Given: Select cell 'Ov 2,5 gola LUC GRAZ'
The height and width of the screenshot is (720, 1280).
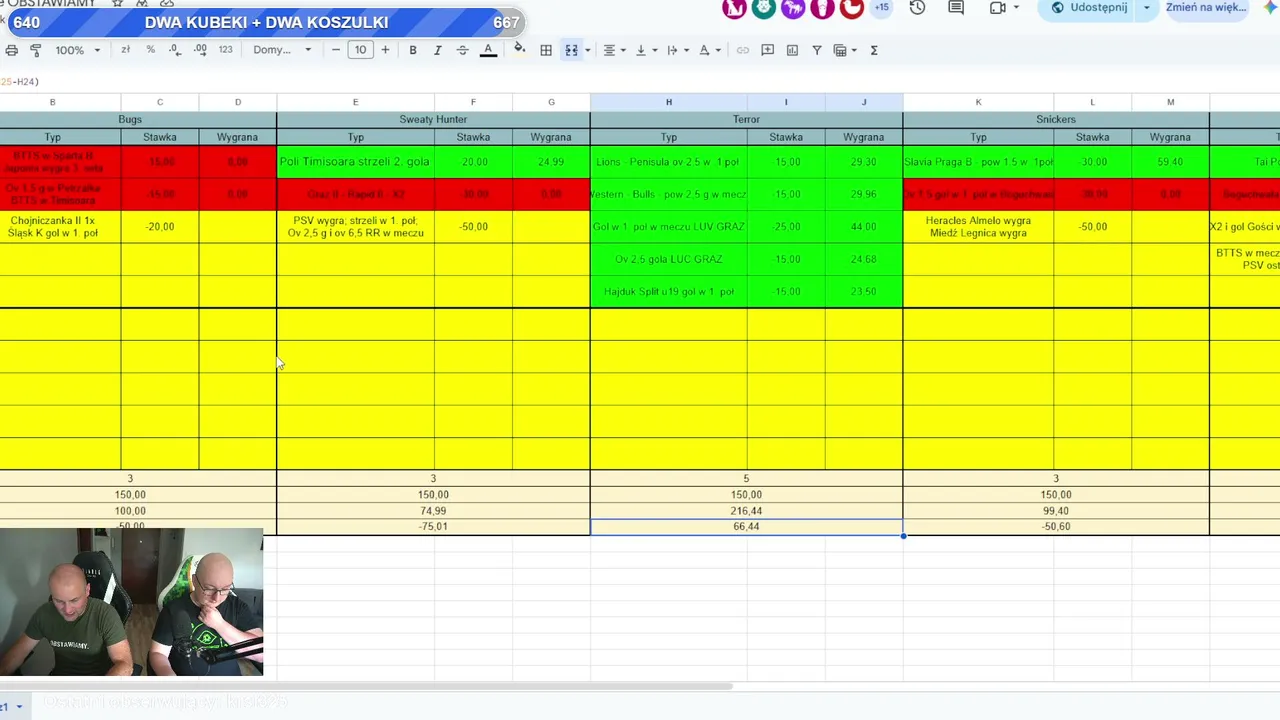Looking at the screenshot, I should (668, 259).
